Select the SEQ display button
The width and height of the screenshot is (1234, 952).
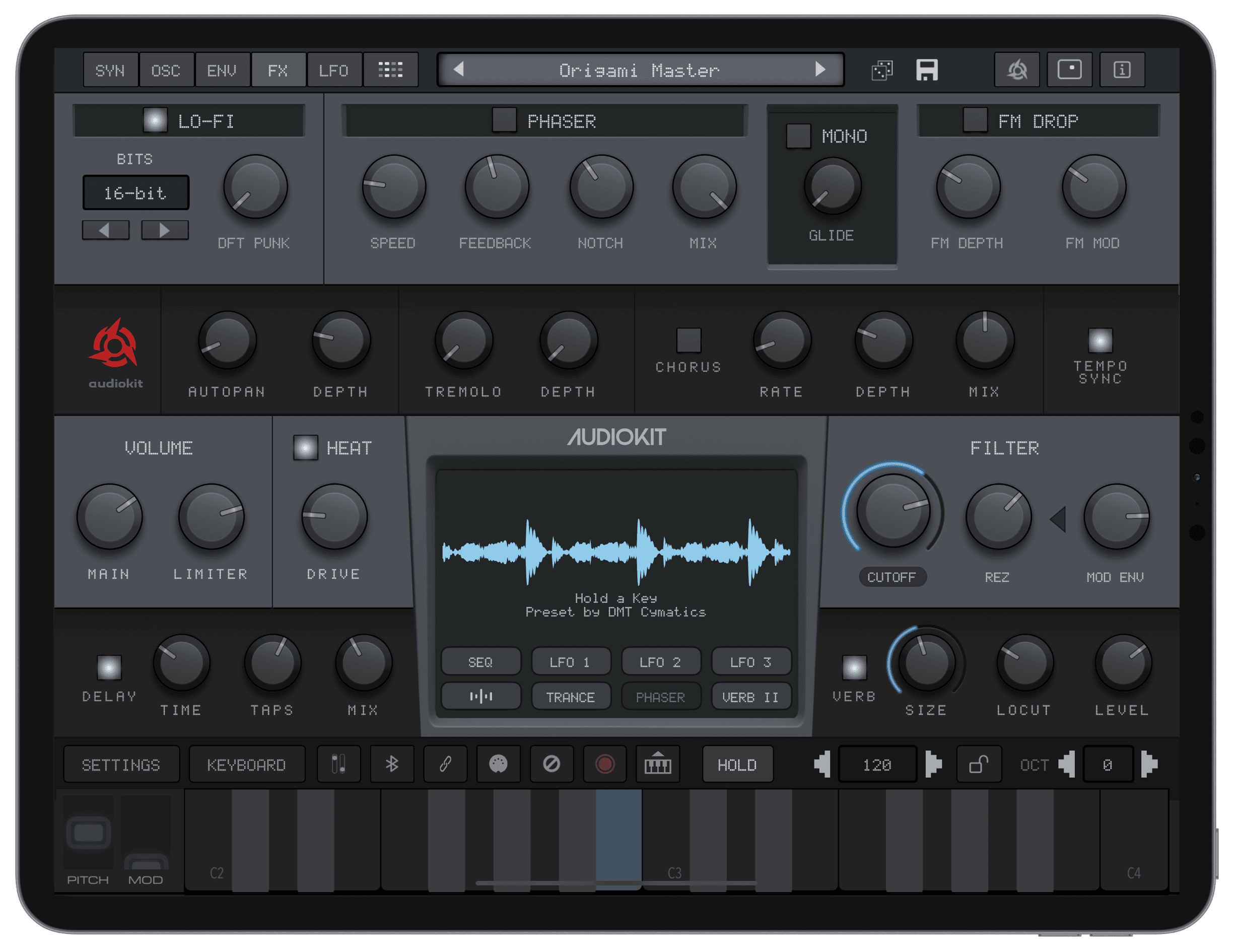(481, 661)
